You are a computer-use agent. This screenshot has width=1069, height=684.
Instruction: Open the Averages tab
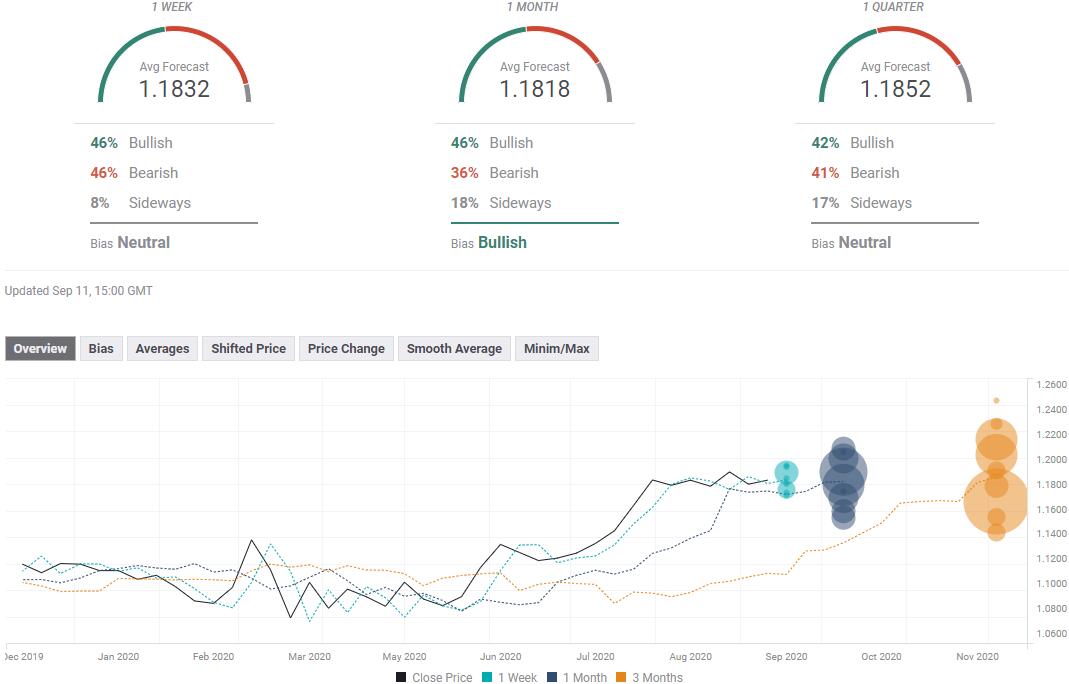point(162,348)
